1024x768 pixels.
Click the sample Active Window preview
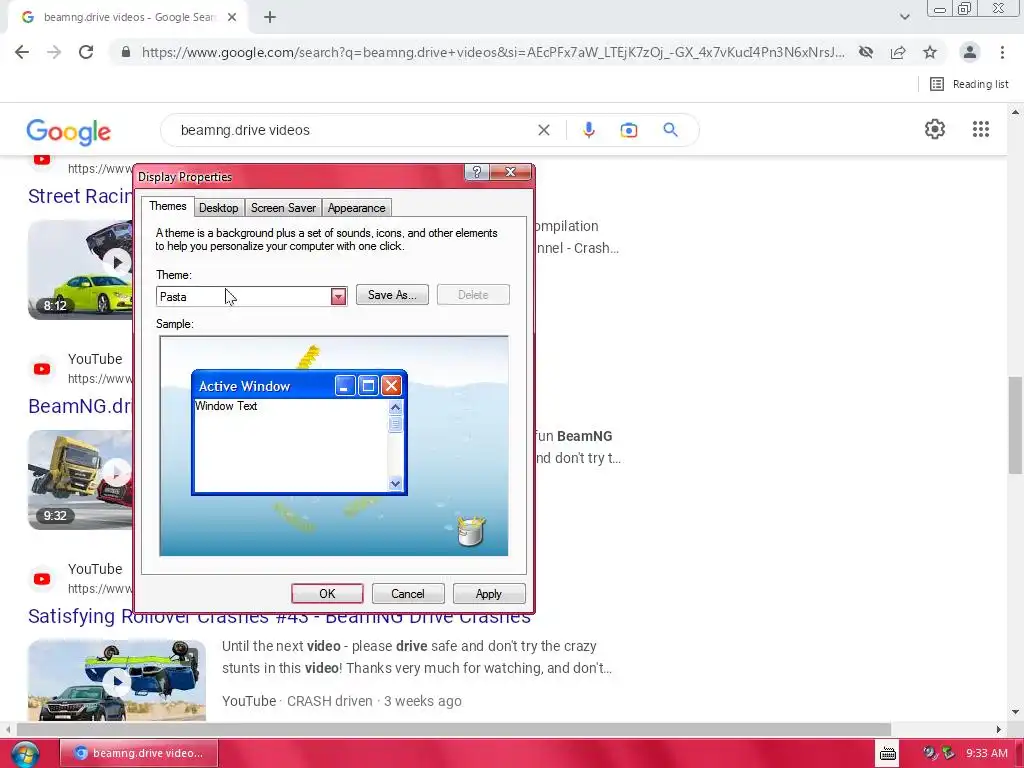click(299, 432)
